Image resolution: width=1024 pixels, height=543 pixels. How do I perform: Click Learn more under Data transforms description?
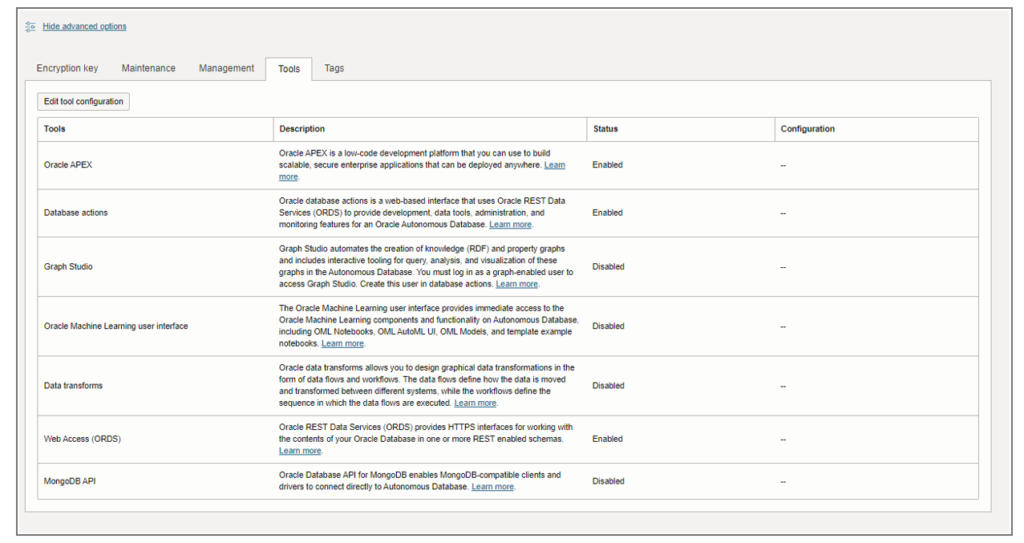[475, 403]
